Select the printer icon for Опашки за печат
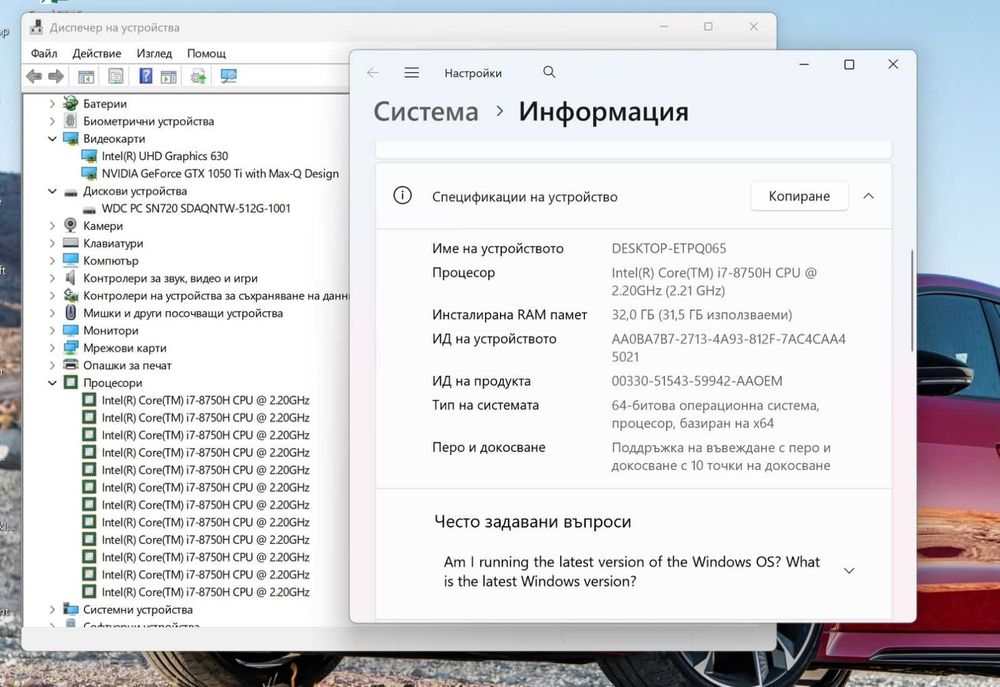1000x687 pixels. (x=70, y=365)
